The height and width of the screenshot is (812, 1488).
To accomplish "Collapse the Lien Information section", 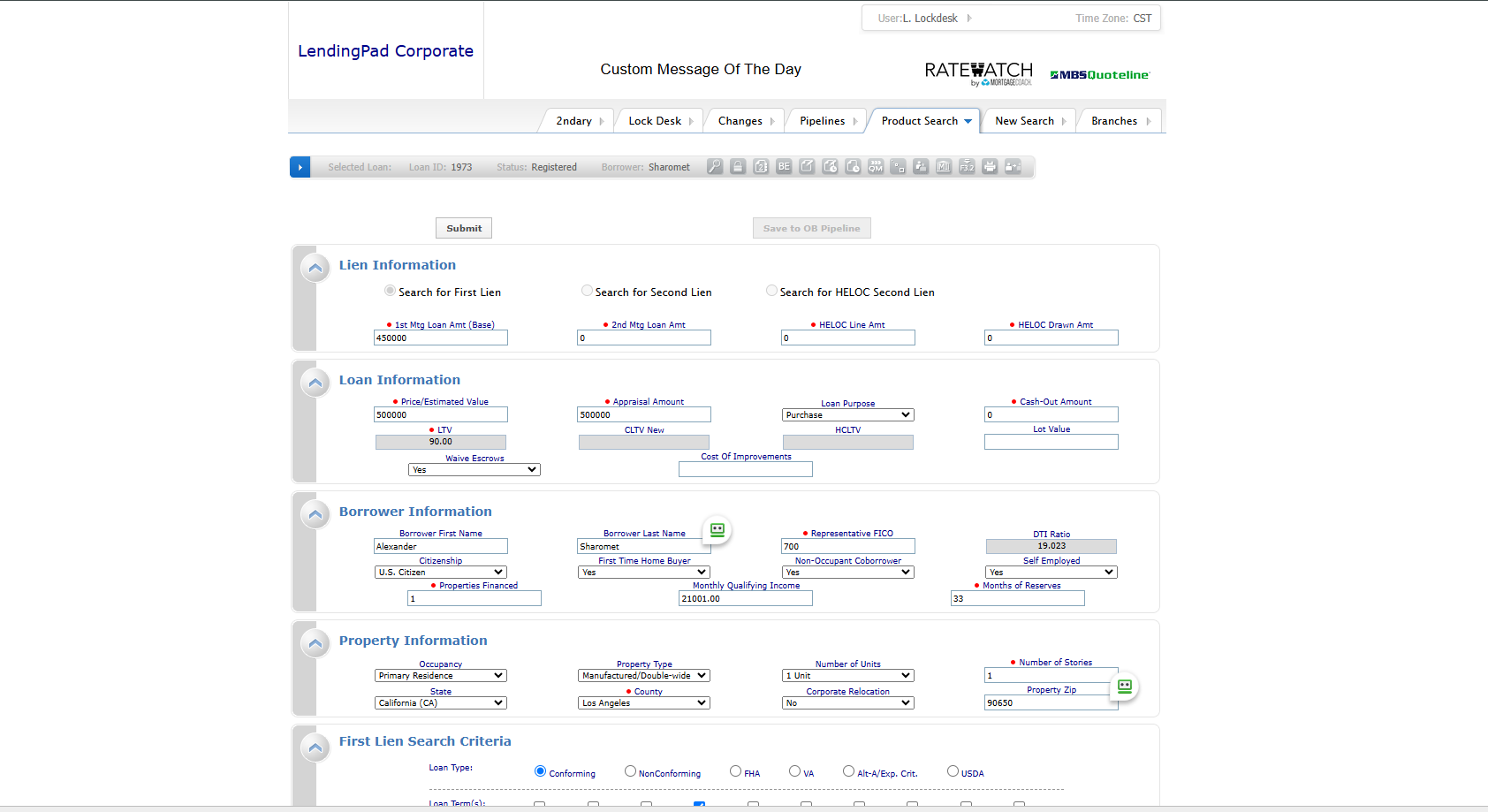I will 315,267.
